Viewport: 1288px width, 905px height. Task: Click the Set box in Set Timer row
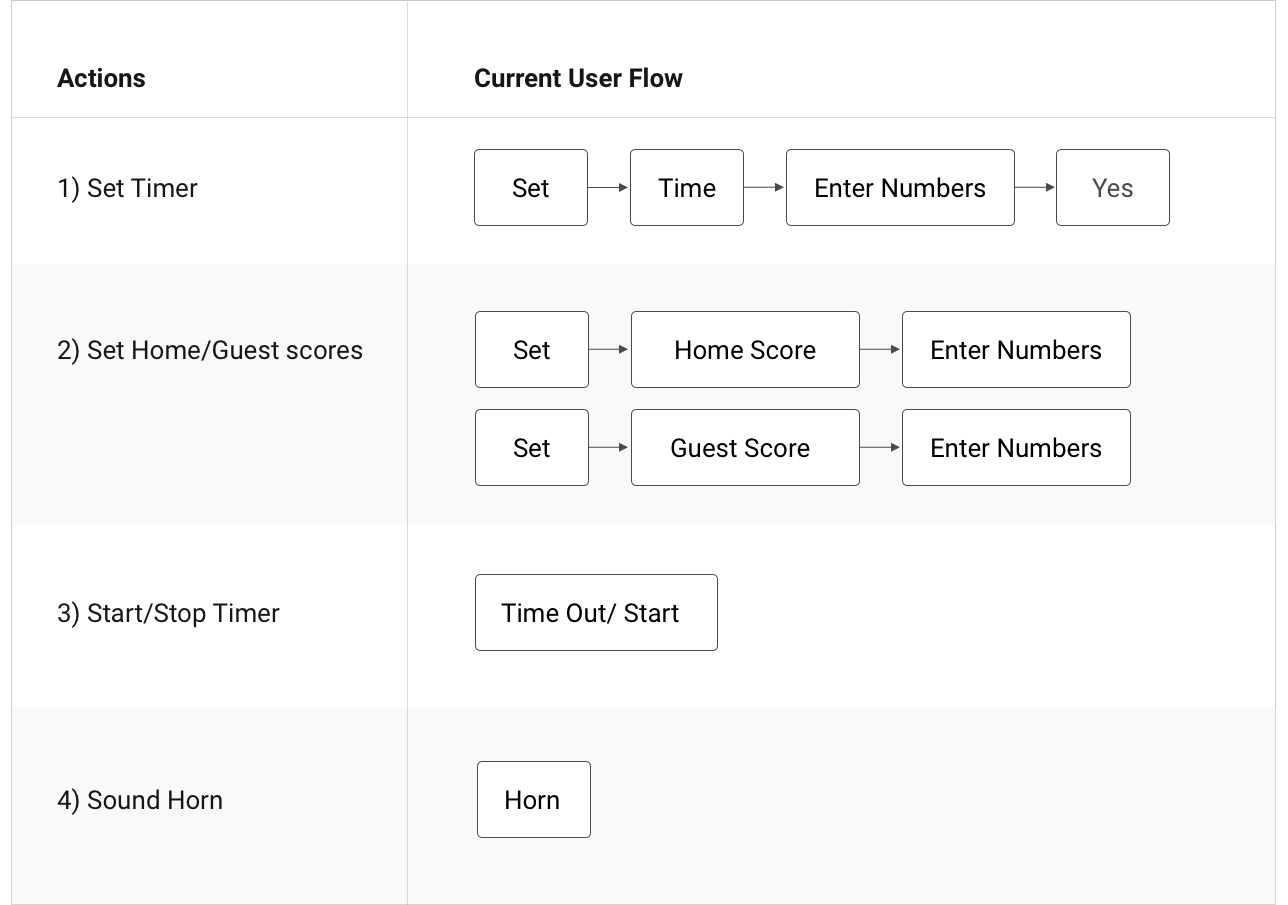(x=530, y=188)
